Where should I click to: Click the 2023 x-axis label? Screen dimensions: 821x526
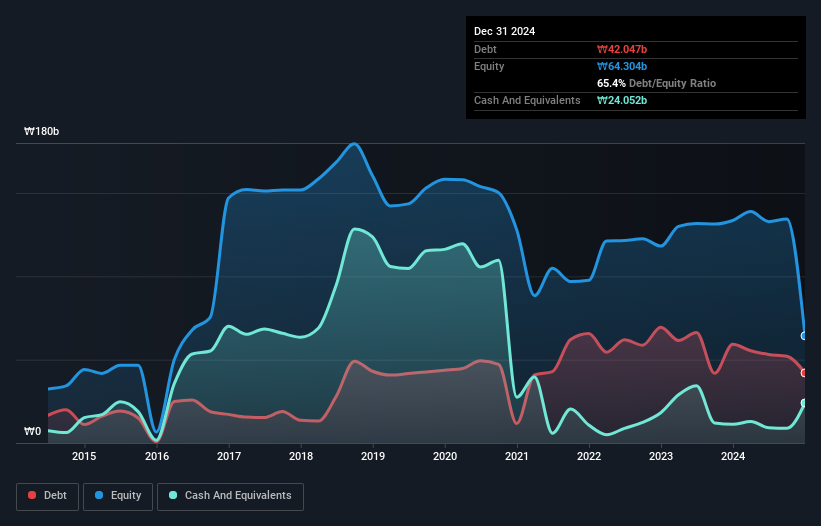[x=661, y=456]
